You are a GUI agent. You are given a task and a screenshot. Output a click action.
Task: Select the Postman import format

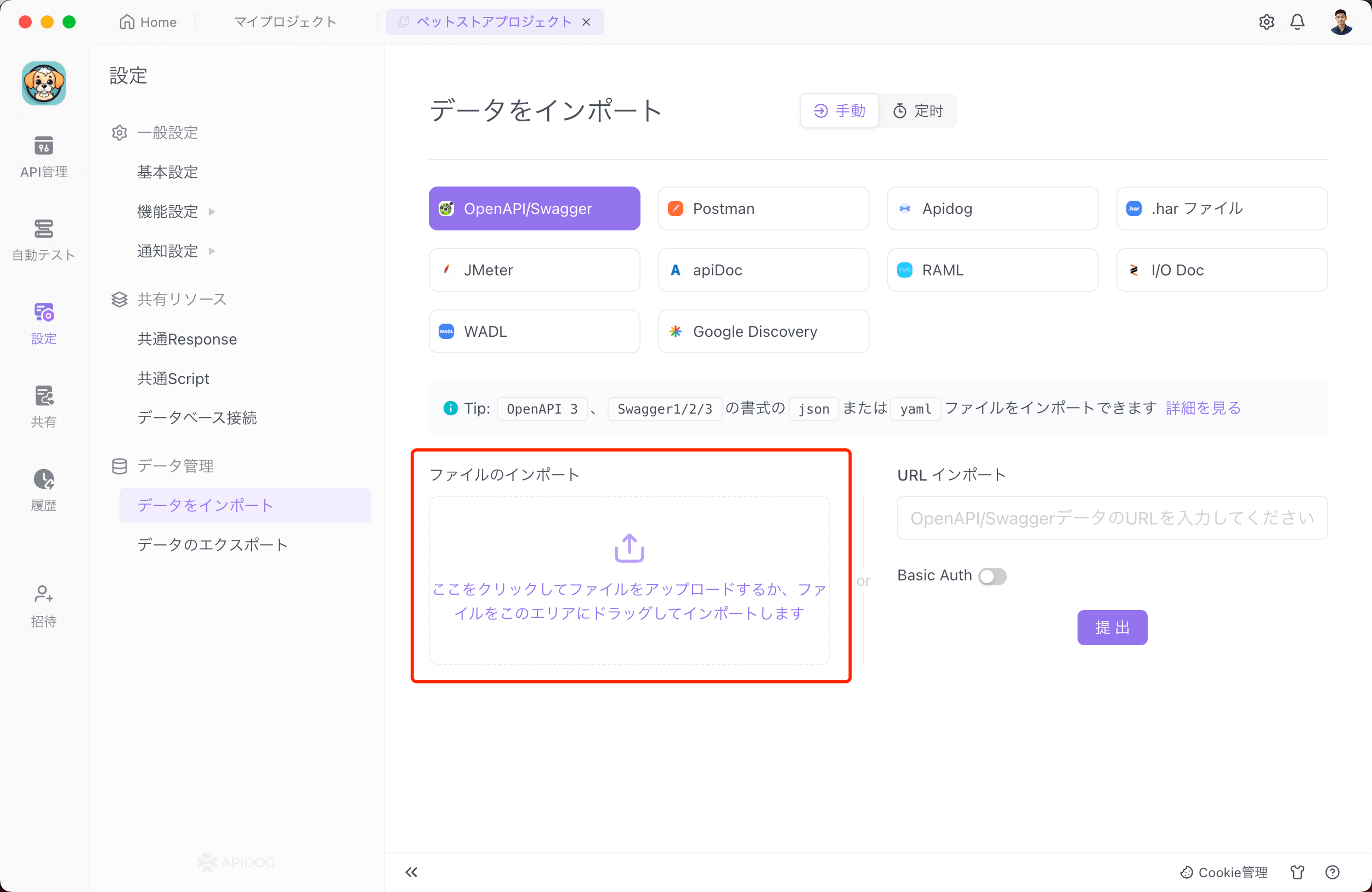[x=764, y=208]
